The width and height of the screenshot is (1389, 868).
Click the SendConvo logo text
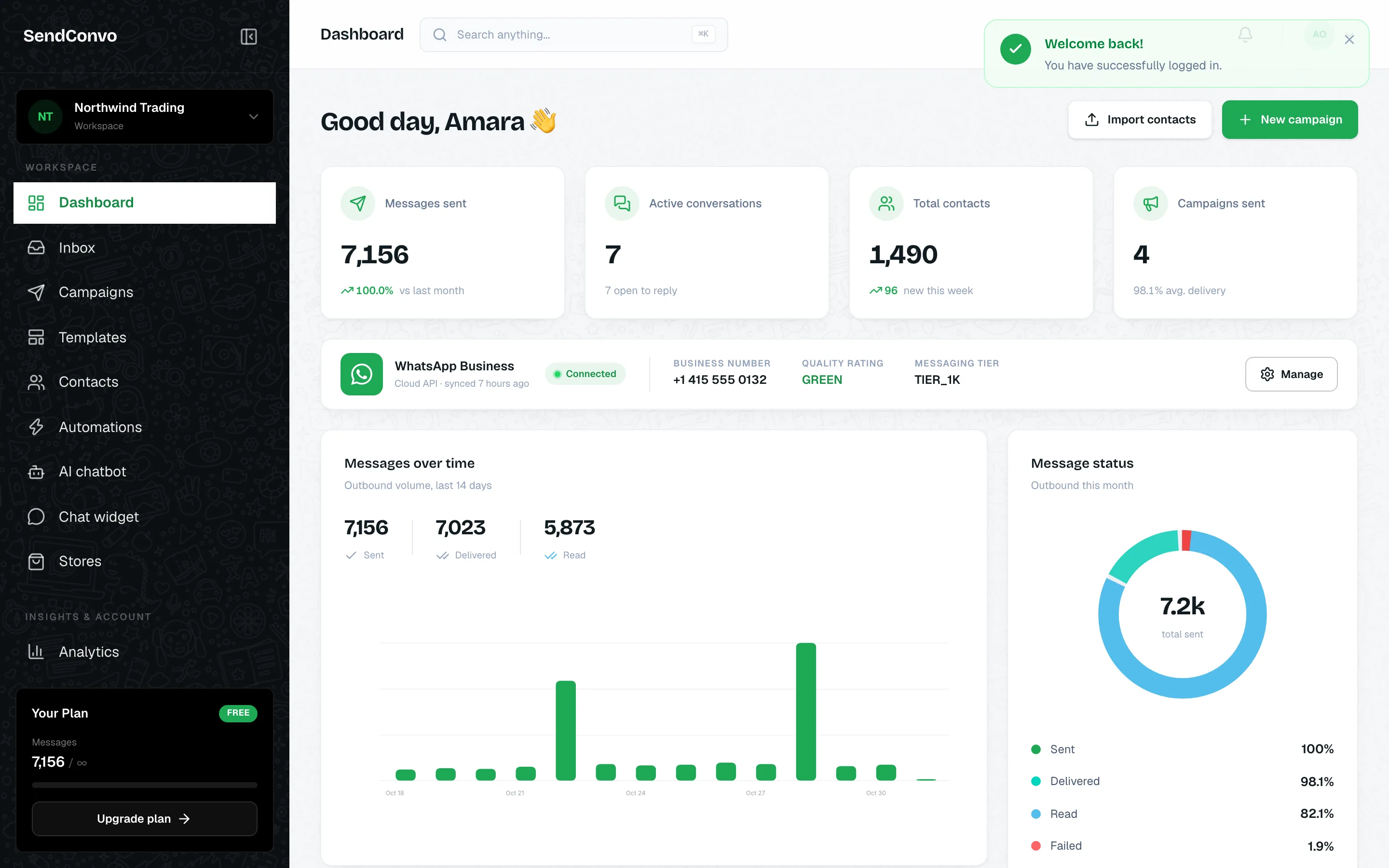click(70, 36)
